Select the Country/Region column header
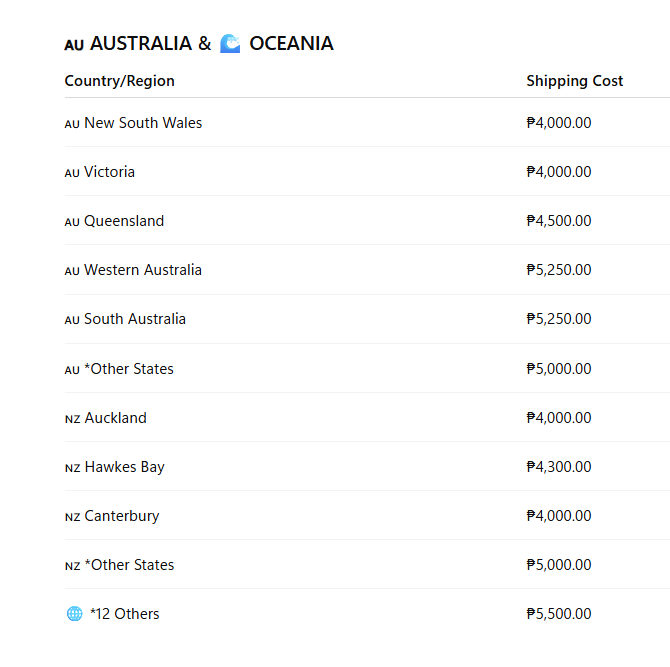This screenshot has width=670, height=667. tap(120, 81)
